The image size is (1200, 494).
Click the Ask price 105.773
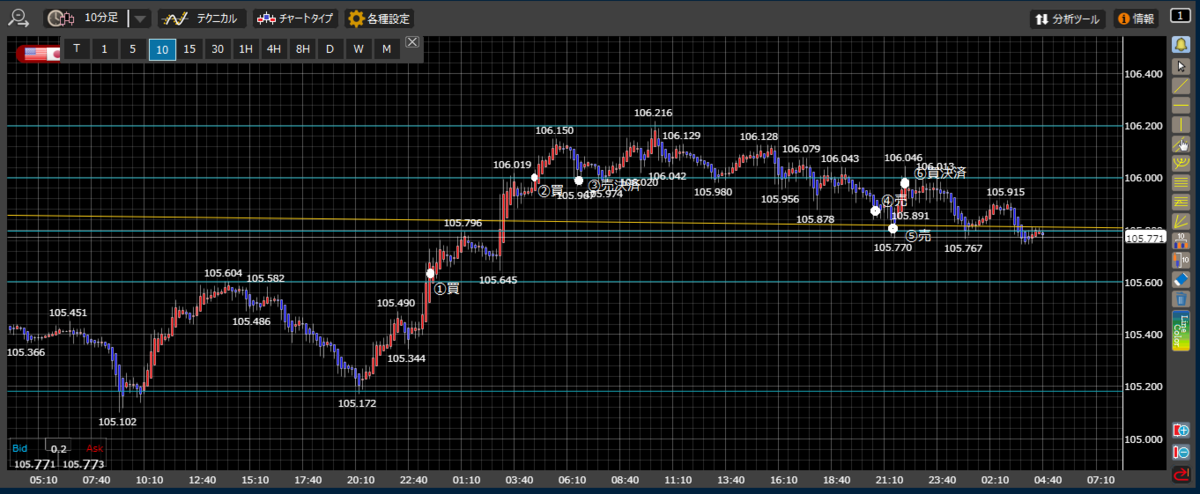tap(84, 464)
